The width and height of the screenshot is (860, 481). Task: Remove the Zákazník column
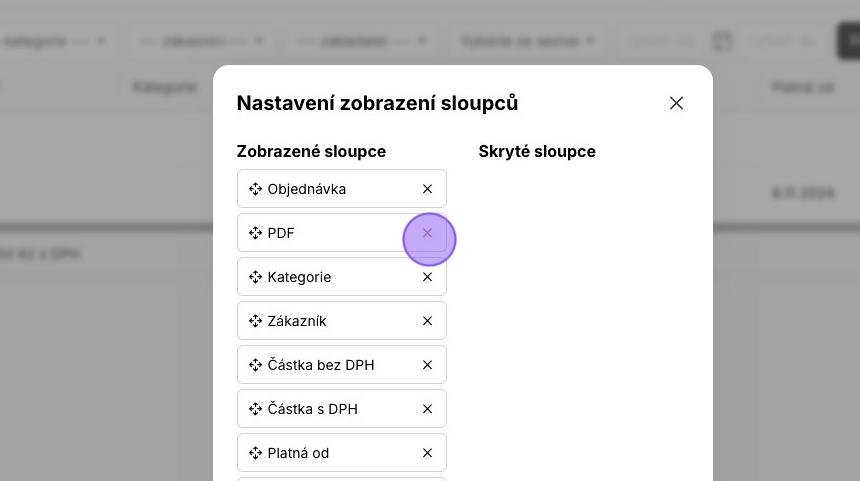coord(427,321)
